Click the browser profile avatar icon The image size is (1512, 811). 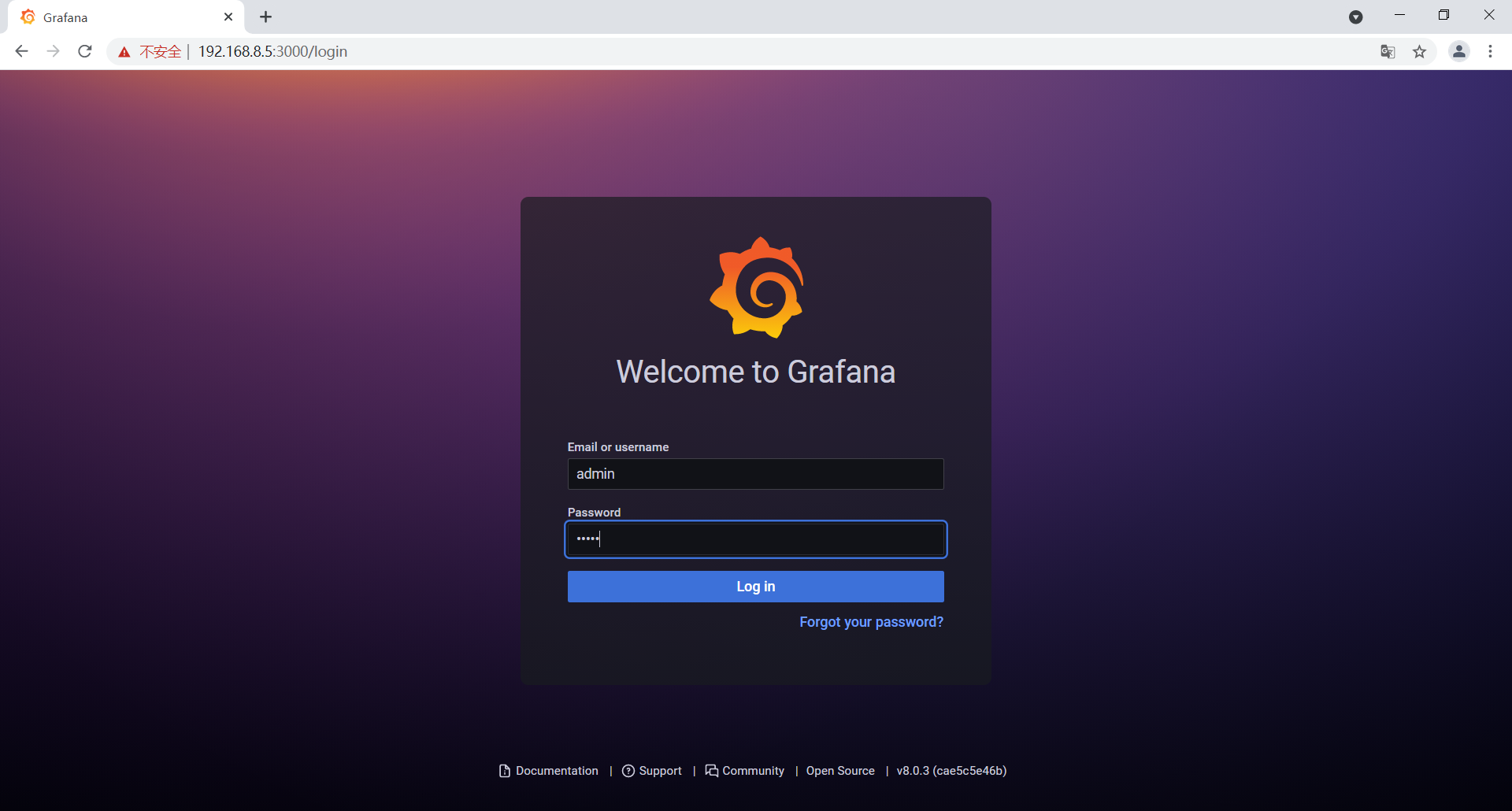(x=1458, y=51)
